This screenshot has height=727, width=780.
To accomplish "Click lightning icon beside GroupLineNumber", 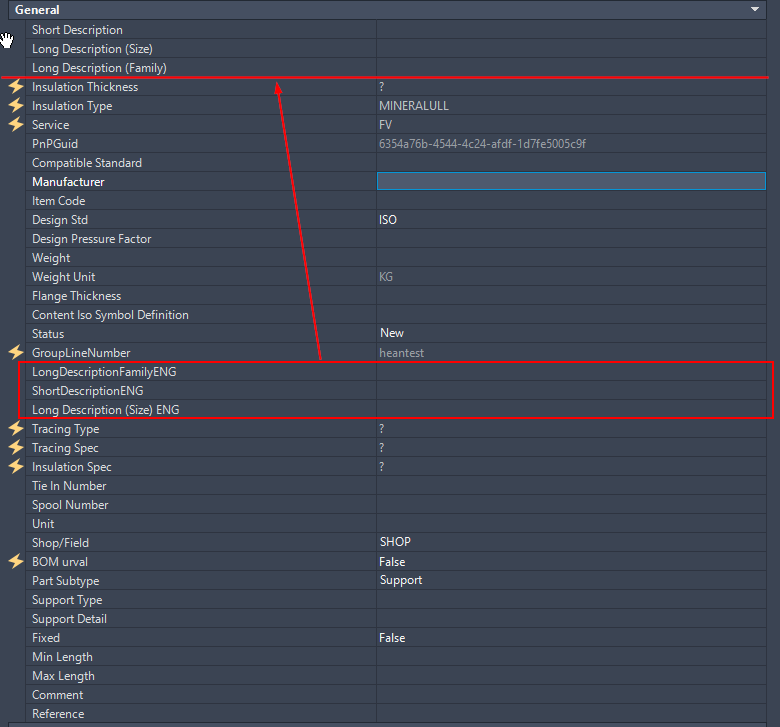I will [x=16, y=352].
